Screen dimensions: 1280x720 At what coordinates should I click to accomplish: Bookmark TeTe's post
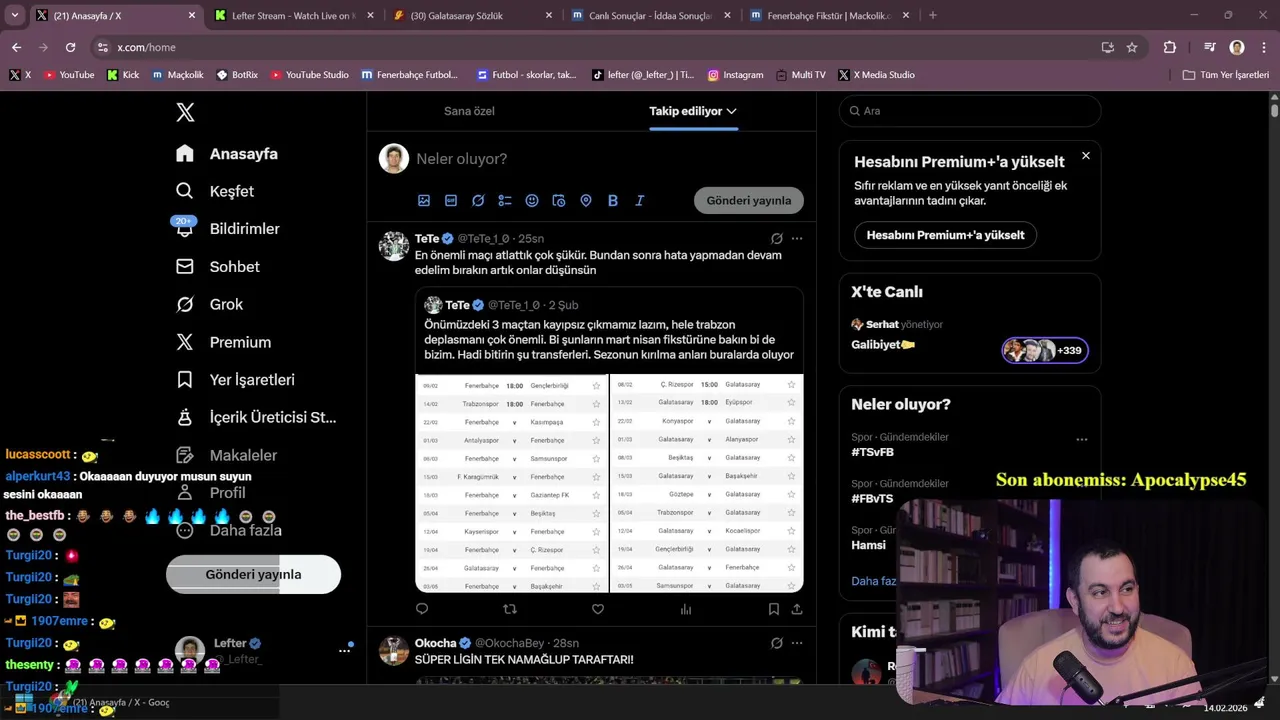pos(774,609)
